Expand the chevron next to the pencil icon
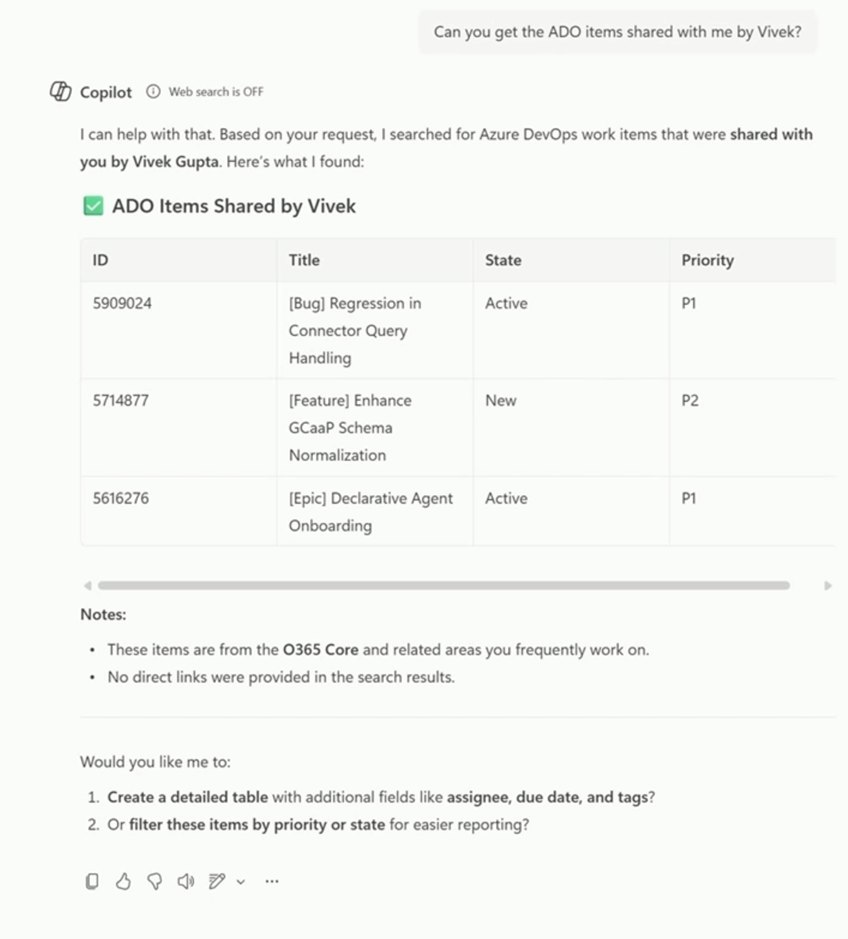This screenshot has height=939, width=848. click(240, 882)
